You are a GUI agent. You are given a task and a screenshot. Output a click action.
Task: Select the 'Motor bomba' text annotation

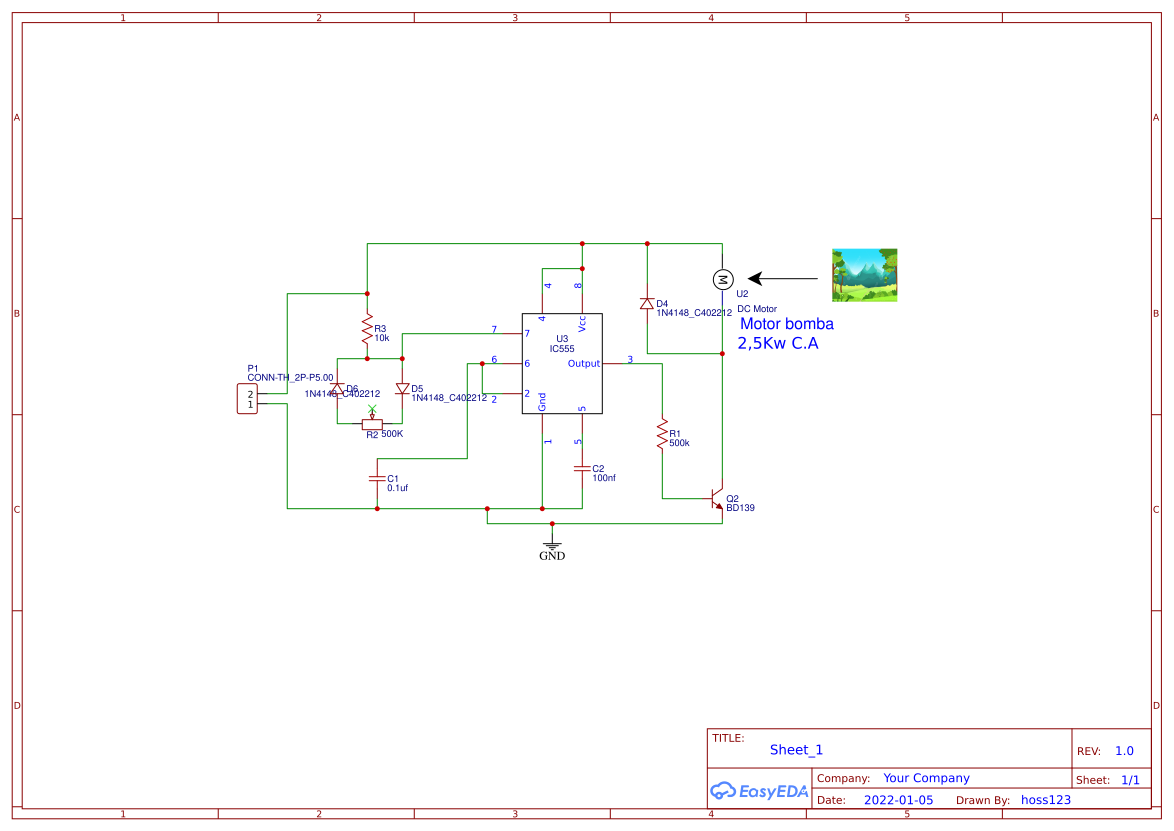click(x=787, y=323)
